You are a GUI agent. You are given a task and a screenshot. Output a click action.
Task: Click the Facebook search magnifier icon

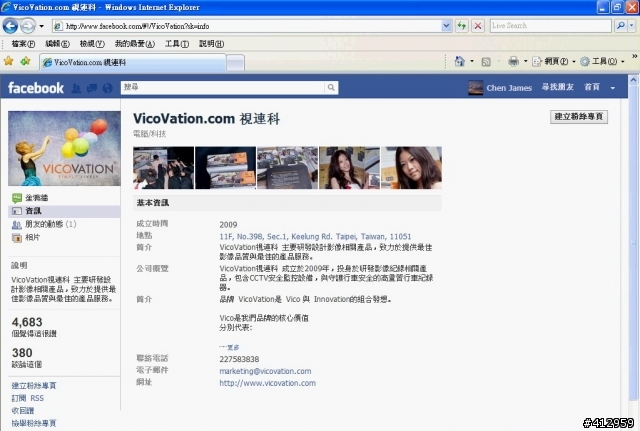coord(331,87)
